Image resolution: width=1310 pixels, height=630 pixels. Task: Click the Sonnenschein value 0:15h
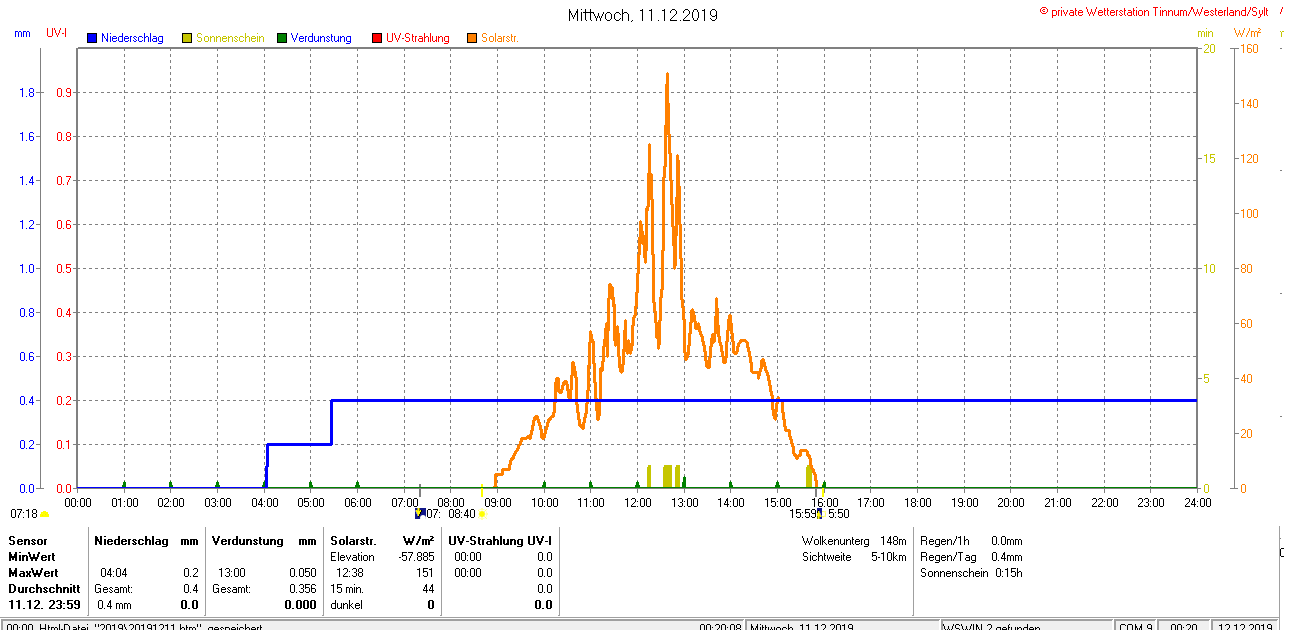[x=1008, y=573]
